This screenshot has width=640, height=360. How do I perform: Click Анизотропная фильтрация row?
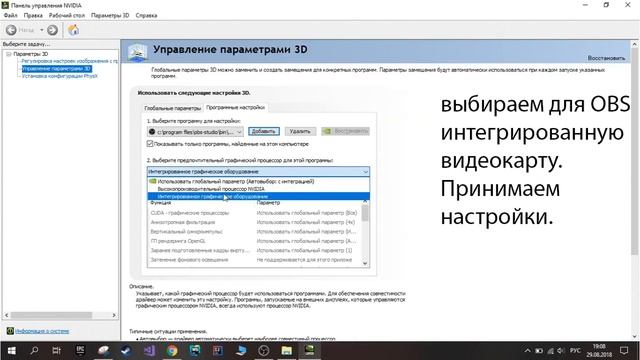click(x=254, y=222)
